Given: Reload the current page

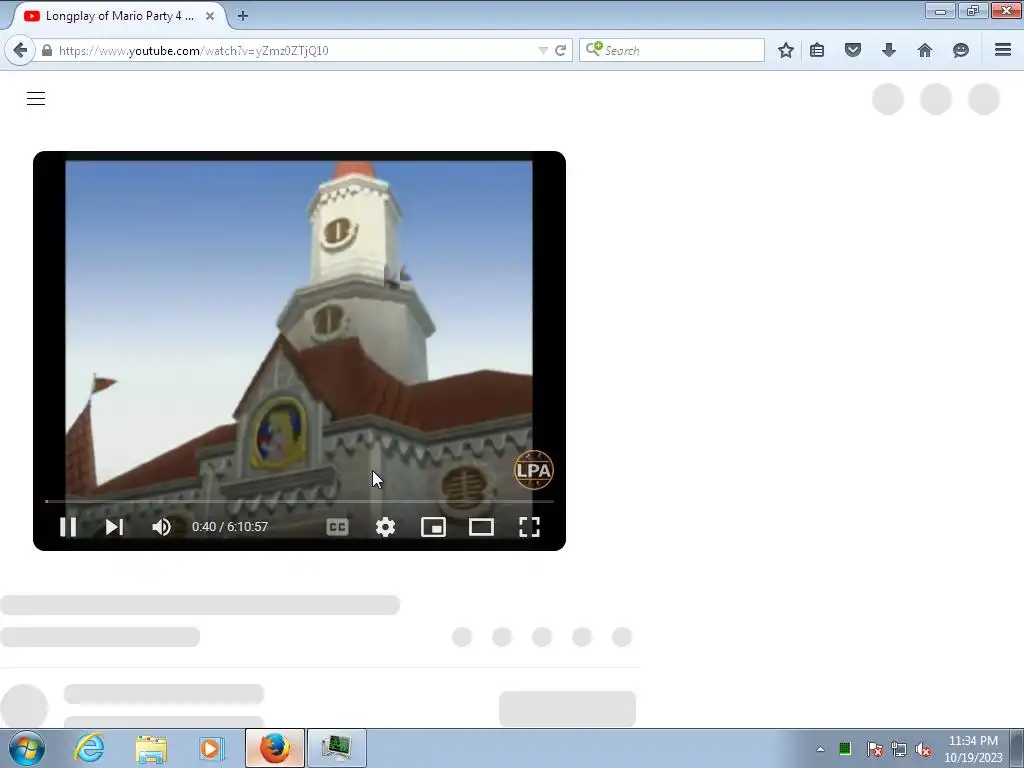Looking at the screenshot, I should coord(560,50).
